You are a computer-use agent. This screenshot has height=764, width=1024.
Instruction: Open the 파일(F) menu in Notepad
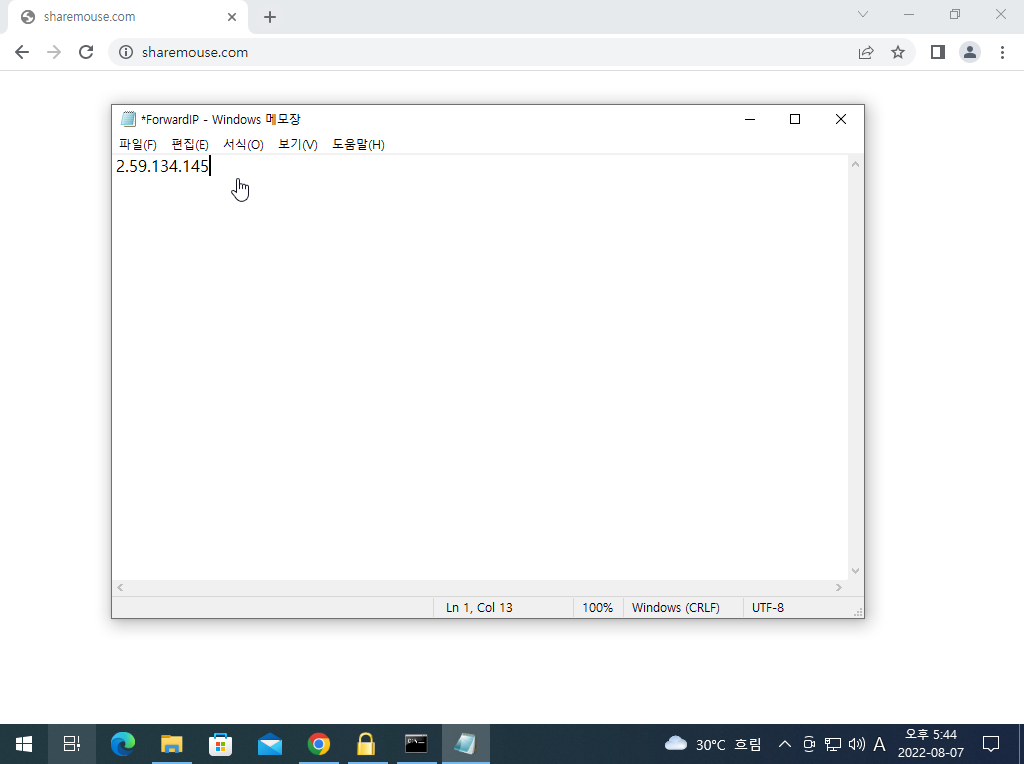click(137, 145)
